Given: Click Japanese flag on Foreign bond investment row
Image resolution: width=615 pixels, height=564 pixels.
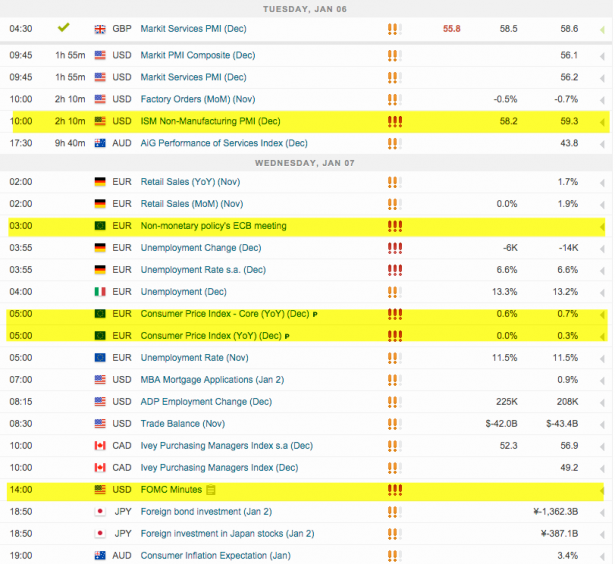Looking at the screenshot, I should point(100,511).
